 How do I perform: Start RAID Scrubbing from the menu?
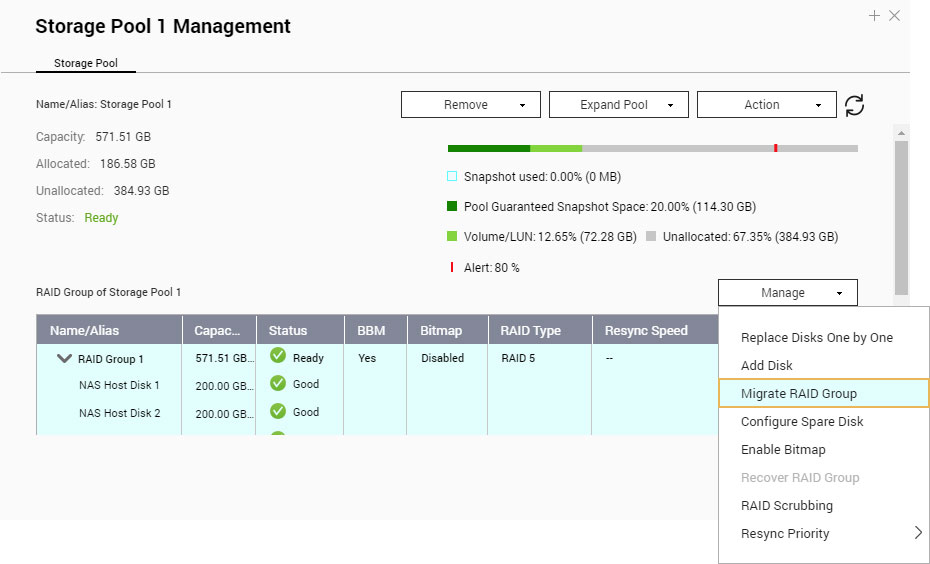(786, 506)
